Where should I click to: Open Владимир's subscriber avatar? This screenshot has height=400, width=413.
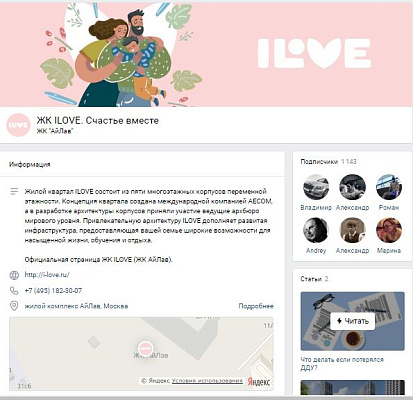click(316, 187)
